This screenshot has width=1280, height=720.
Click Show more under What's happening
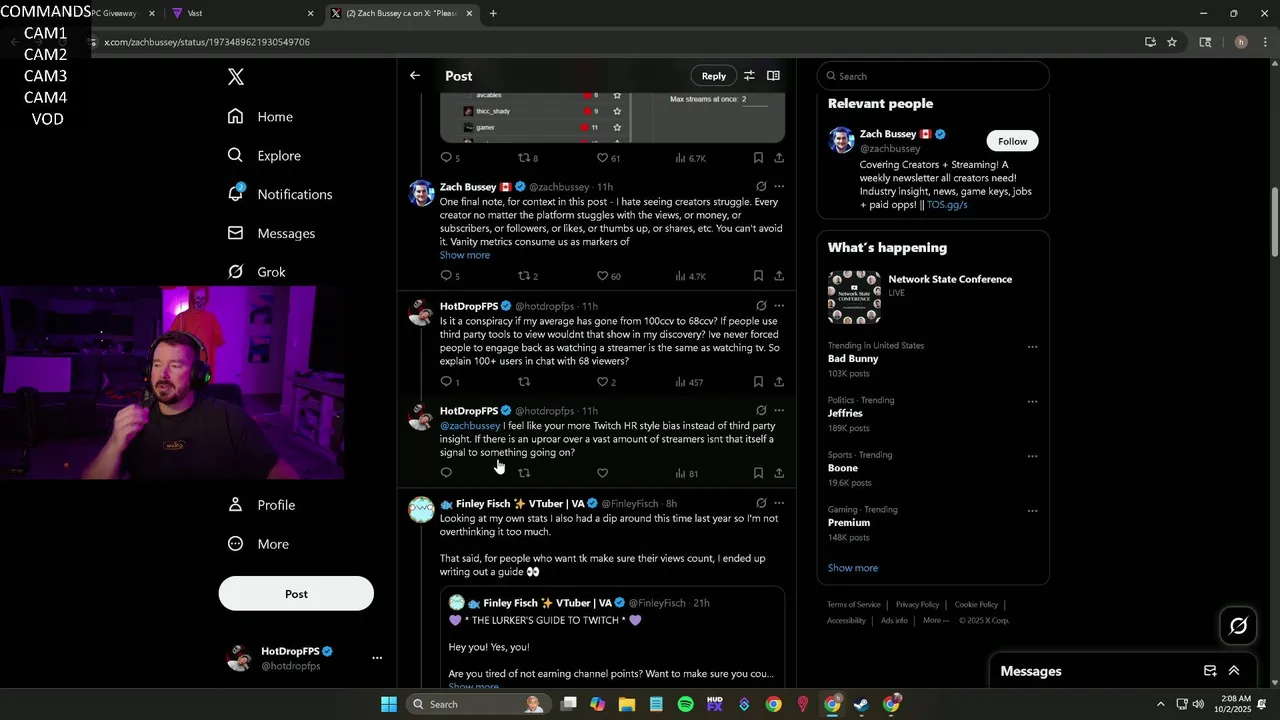(853, 568)
